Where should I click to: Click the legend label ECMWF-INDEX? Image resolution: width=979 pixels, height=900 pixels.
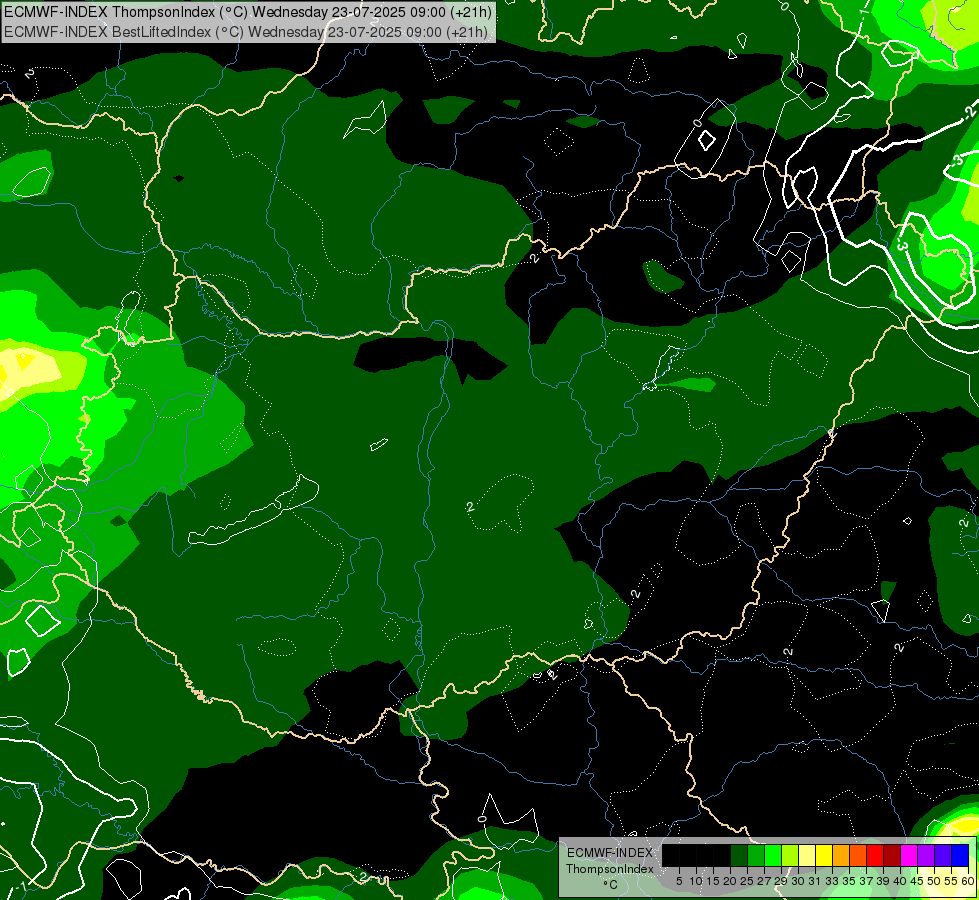[609, 853]
